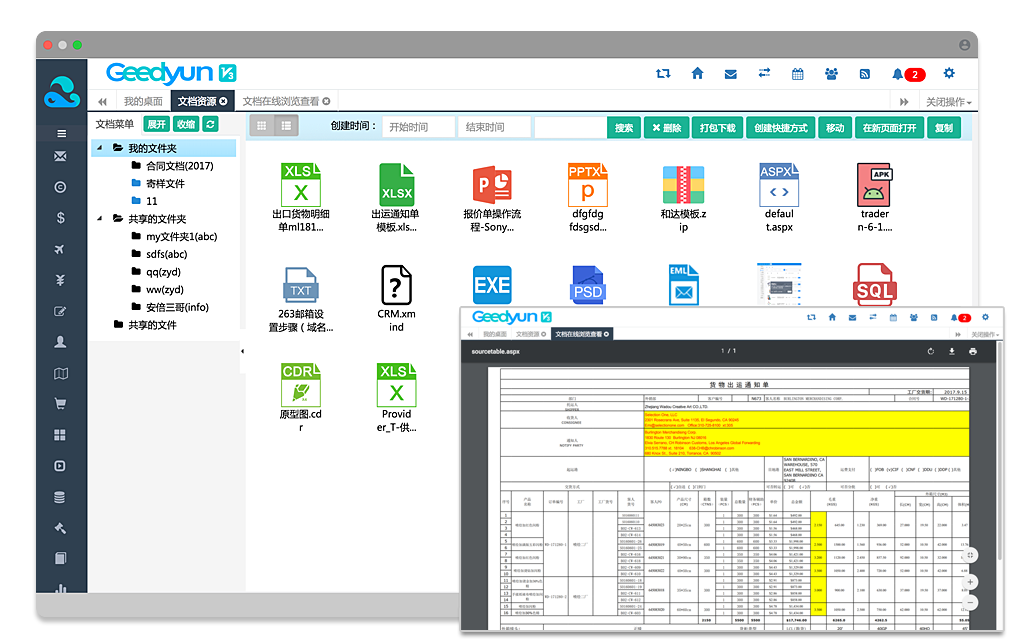Screen dimensions: 1014x640
Task: Click the exchange arrows icon in main header
Action: [764, 73]
